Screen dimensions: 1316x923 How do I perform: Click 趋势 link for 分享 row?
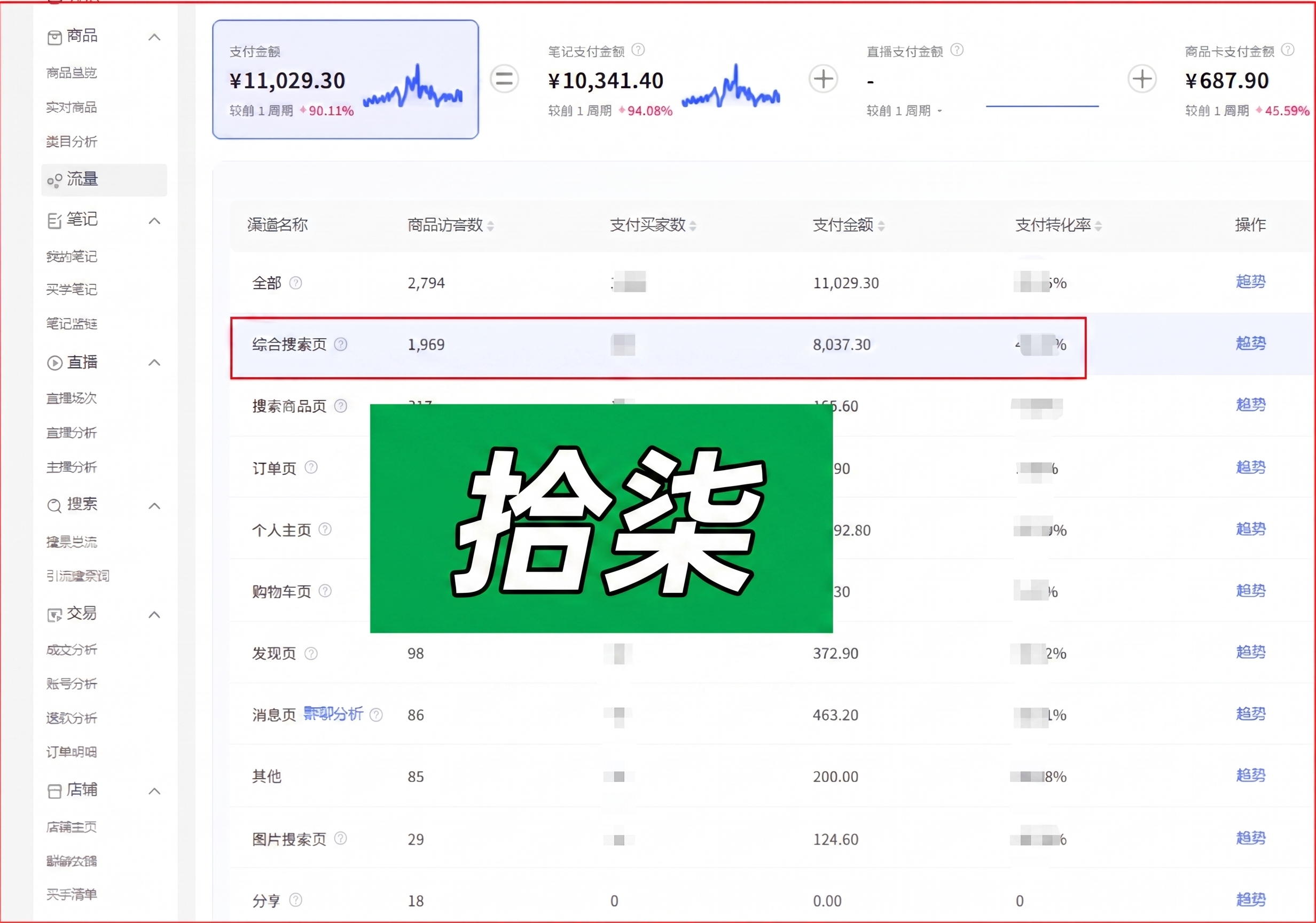tap(1251, 899)
